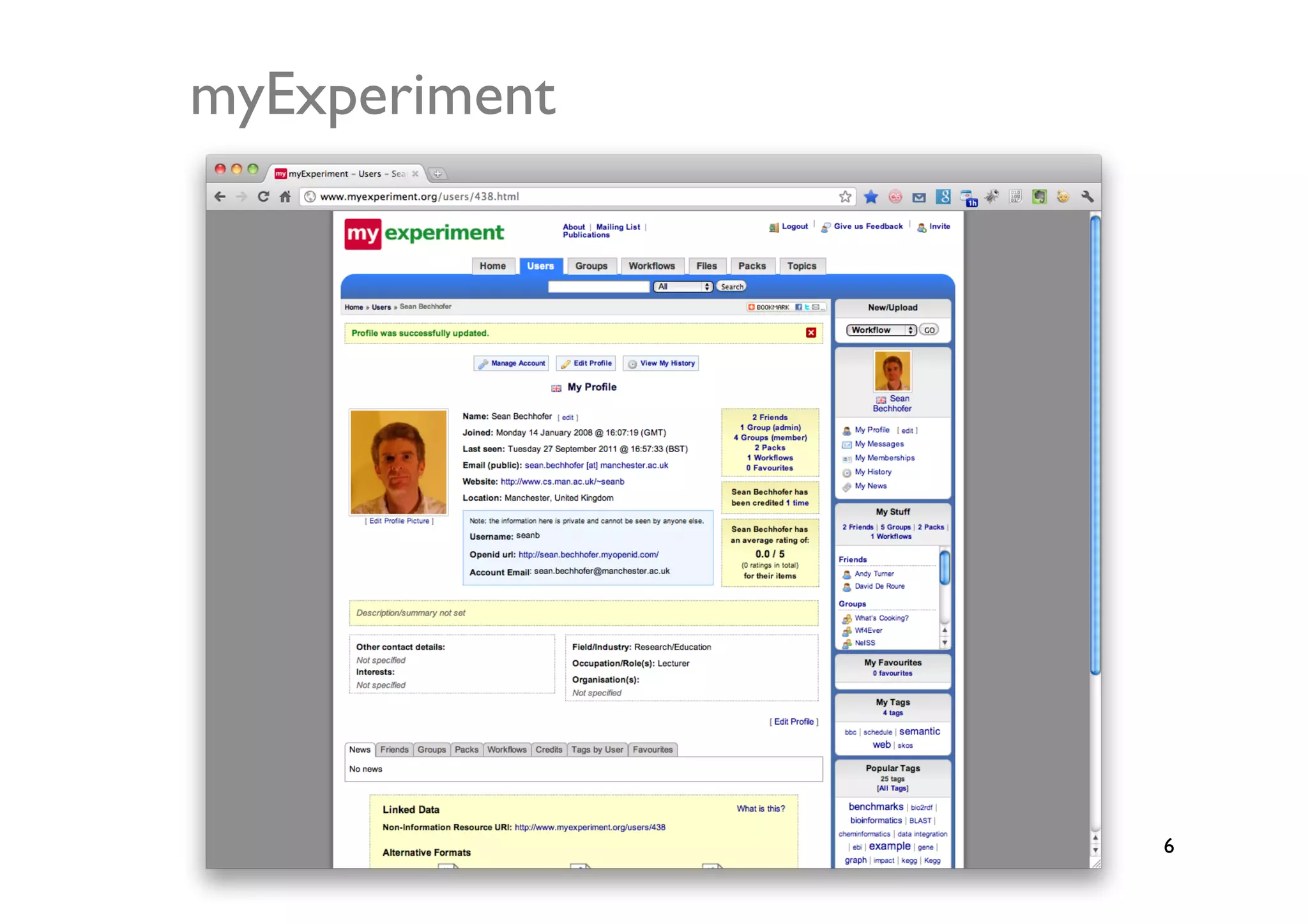Open My History in sidebar

[x=873, y=473]
